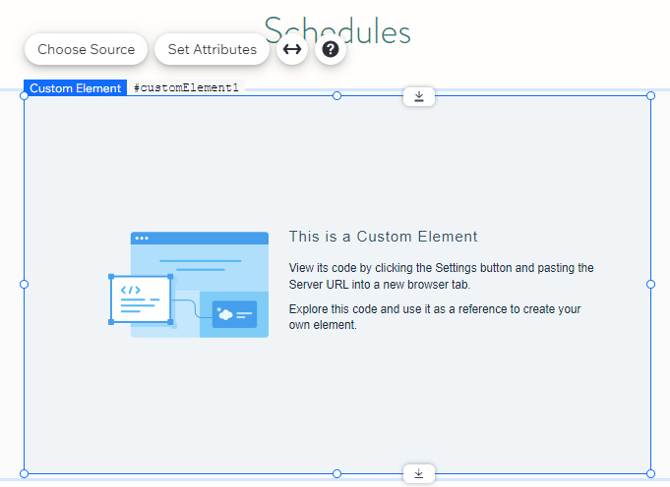This screenshot has width=670, height=487.
Task: Click the "Explore this code" paragraph
Action: [434, 317]
